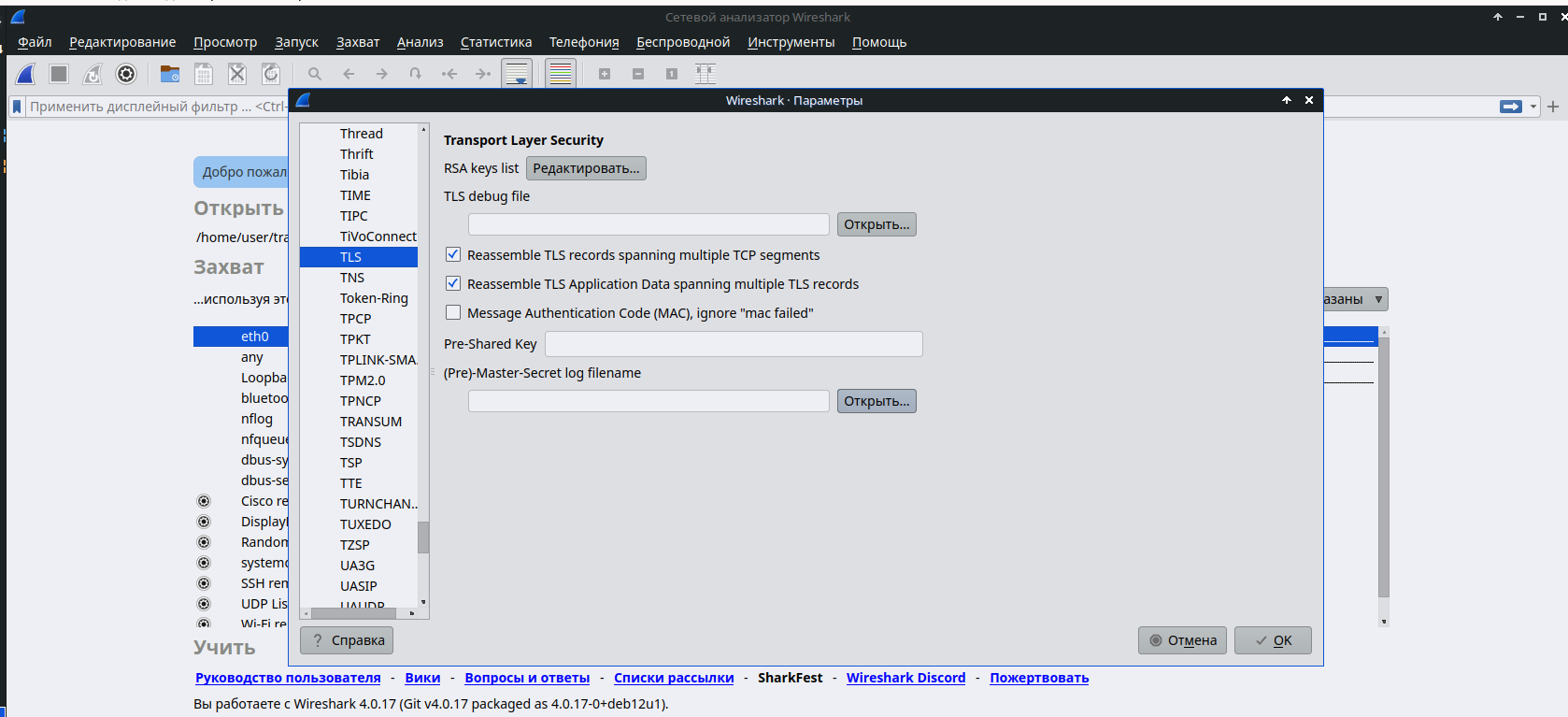Click the resize columns toolbar icon
1568x717 pixels.
coord(706,74)
